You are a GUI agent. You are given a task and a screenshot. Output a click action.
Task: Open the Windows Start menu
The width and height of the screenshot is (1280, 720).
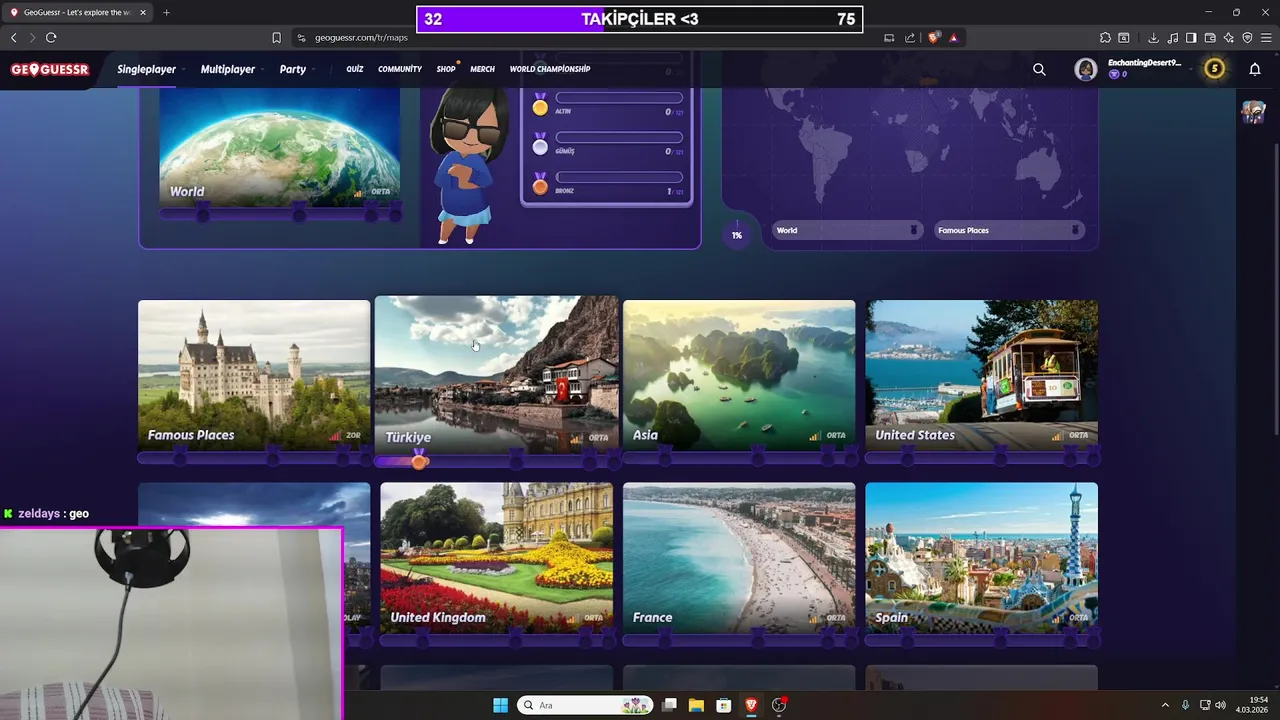pos(500,705)
